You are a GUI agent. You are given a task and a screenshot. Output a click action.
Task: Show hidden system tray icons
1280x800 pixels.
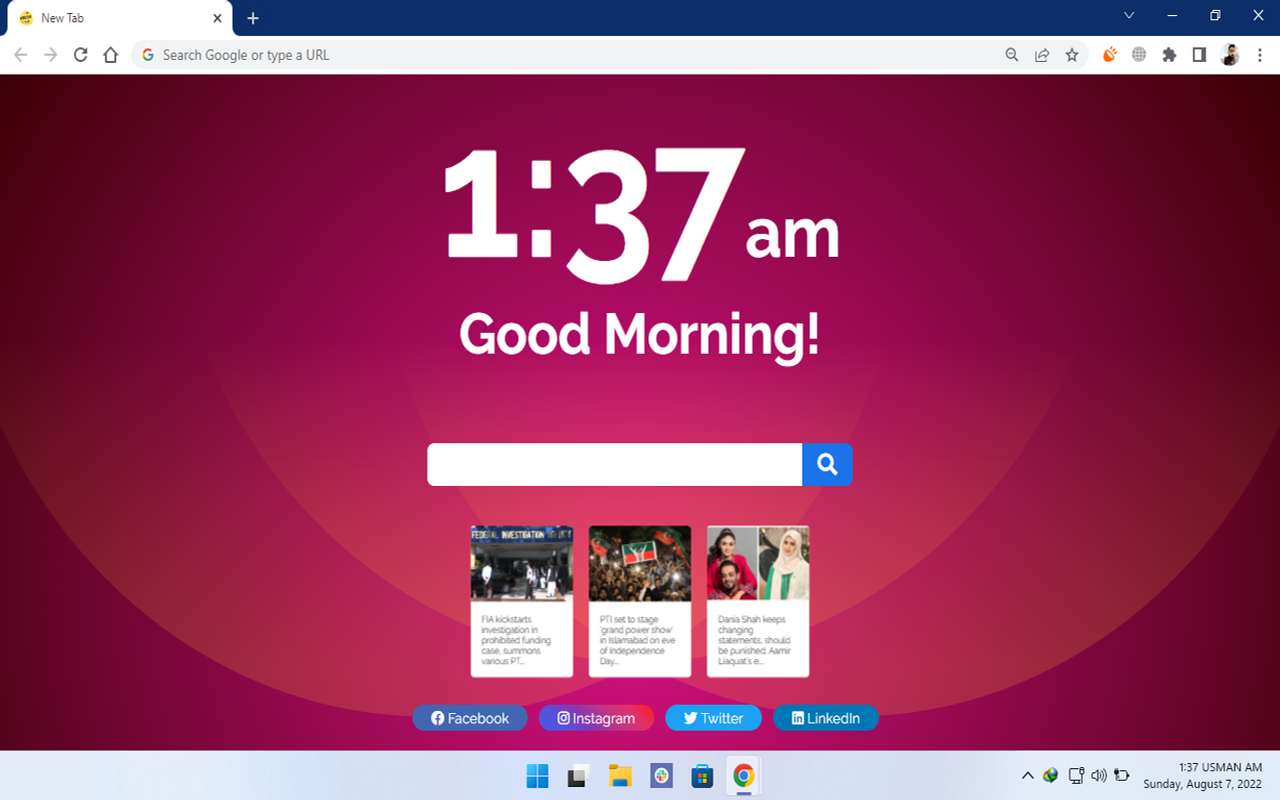tap(1027, 776)
